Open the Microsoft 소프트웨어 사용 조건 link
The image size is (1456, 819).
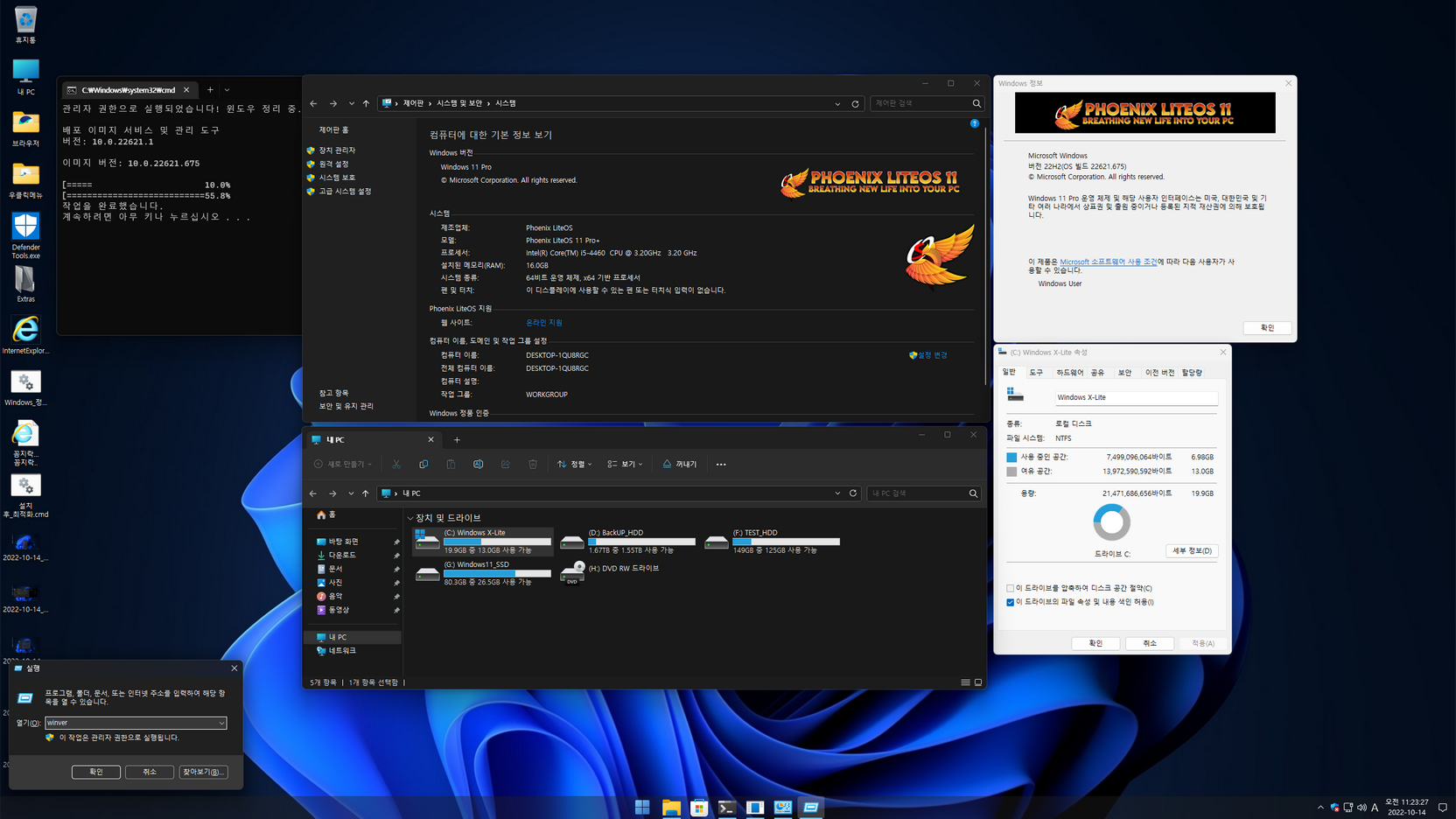point(1108,262)
